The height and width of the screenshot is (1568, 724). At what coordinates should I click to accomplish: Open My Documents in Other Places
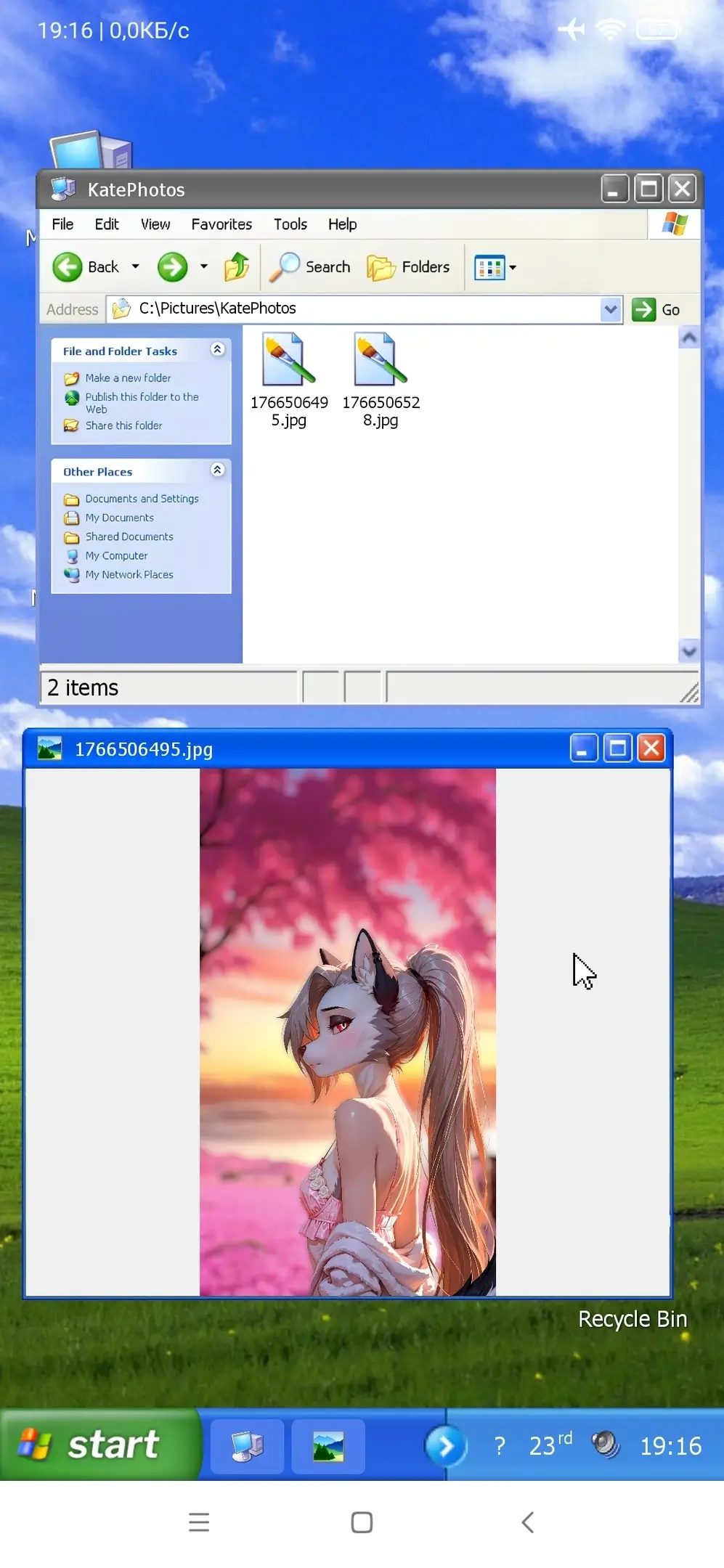pos(119,518)
